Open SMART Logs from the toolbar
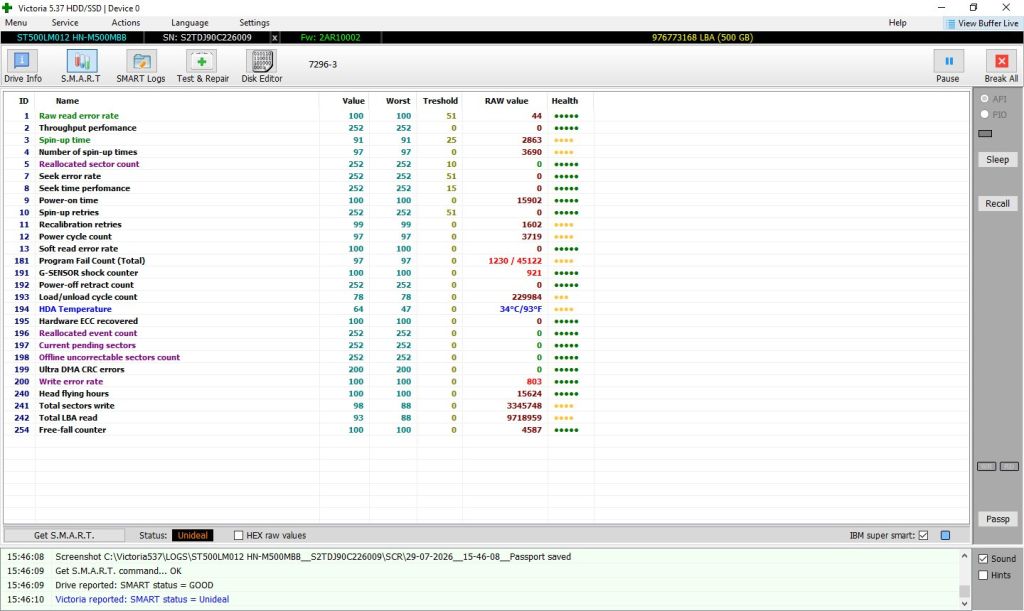This screenshot has height=611, width=1024. [140, 67]
